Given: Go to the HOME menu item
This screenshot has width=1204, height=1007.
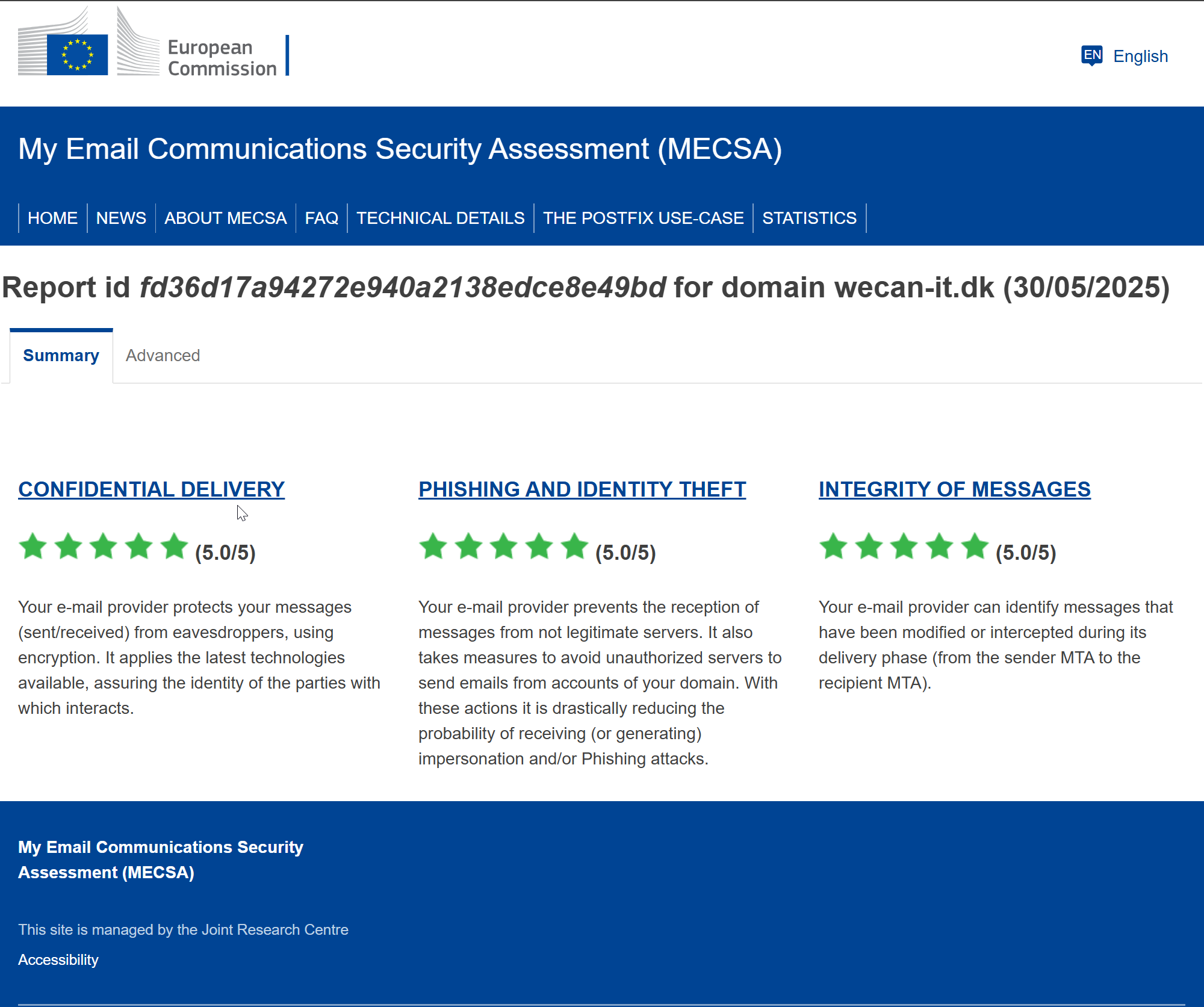Looking at the screenshot, I should [52, 218].
